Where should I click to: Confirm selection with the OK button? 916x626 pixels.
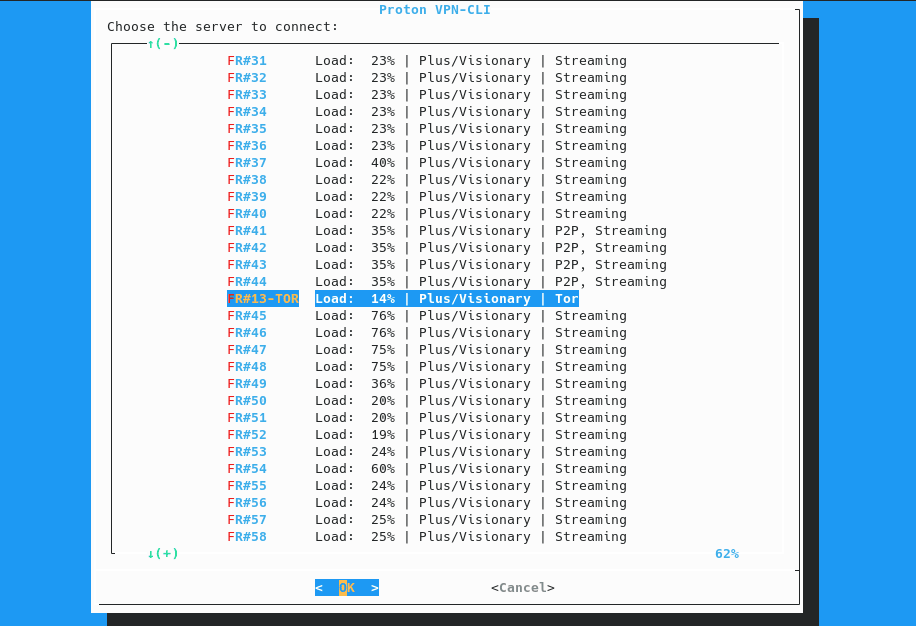coord(346,587)
